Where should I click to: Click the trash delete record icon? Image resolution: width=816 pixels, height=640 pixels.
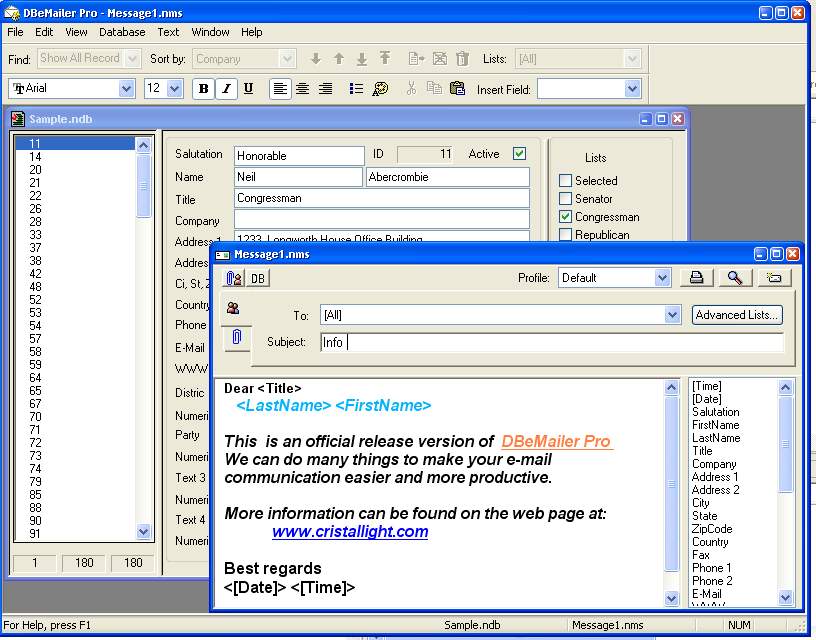click(462, 59)
